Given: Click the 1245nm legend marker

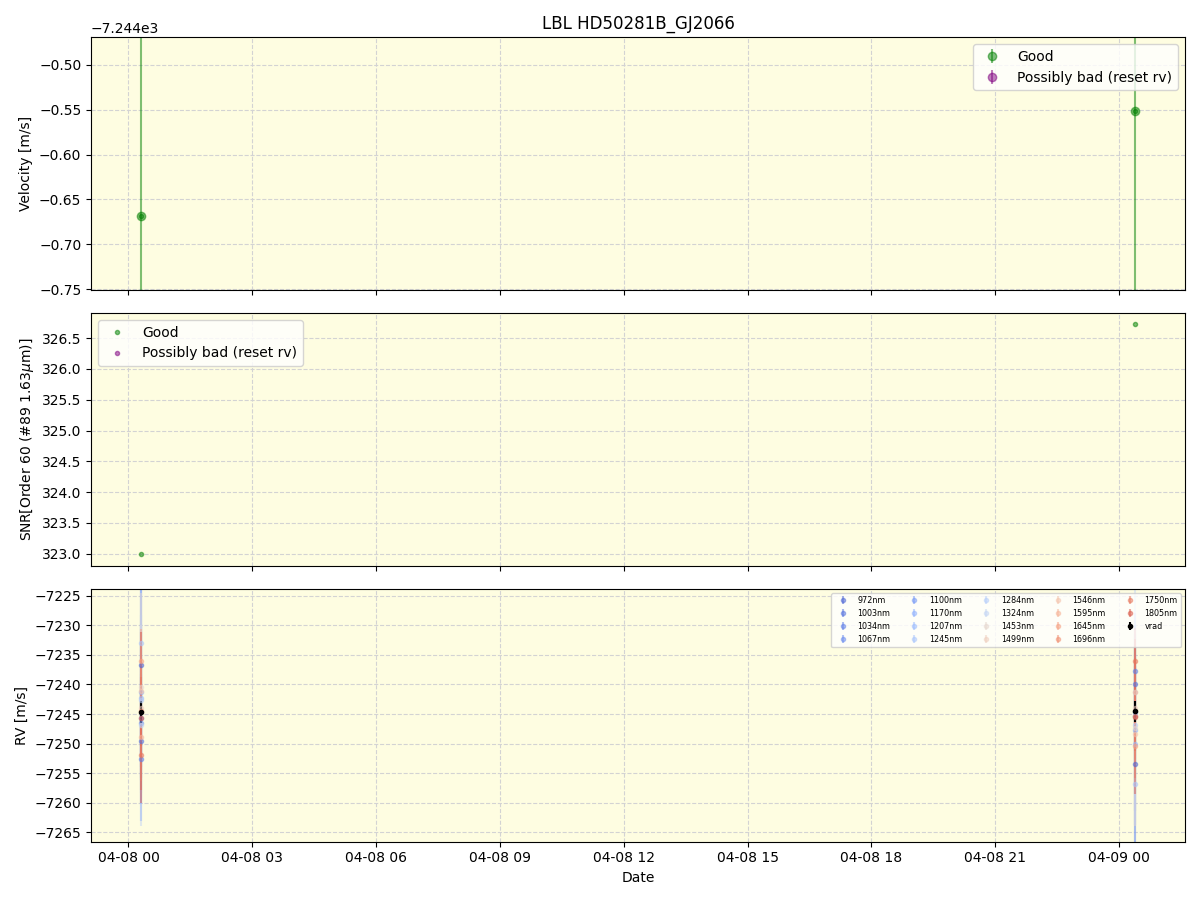Looking at the screenshot, I should 914,639.
